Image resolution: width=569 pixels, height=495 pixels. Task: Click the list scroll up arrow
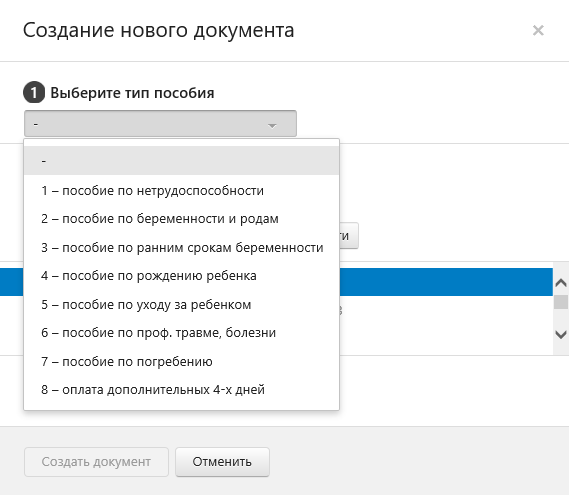[x=561, y=283]
